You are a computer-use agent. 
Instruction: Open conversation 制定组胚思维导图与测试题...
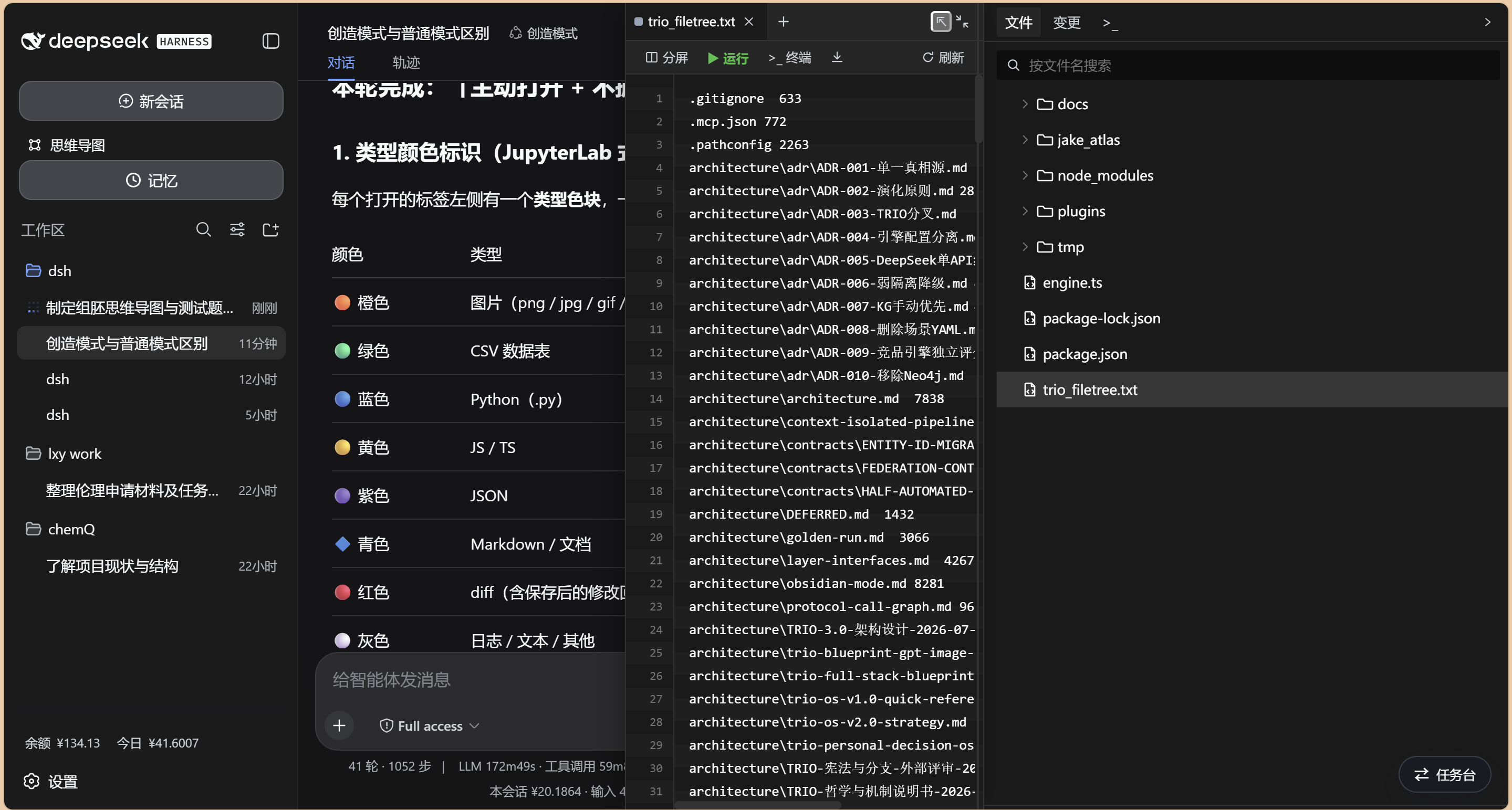tap(151, 308)
